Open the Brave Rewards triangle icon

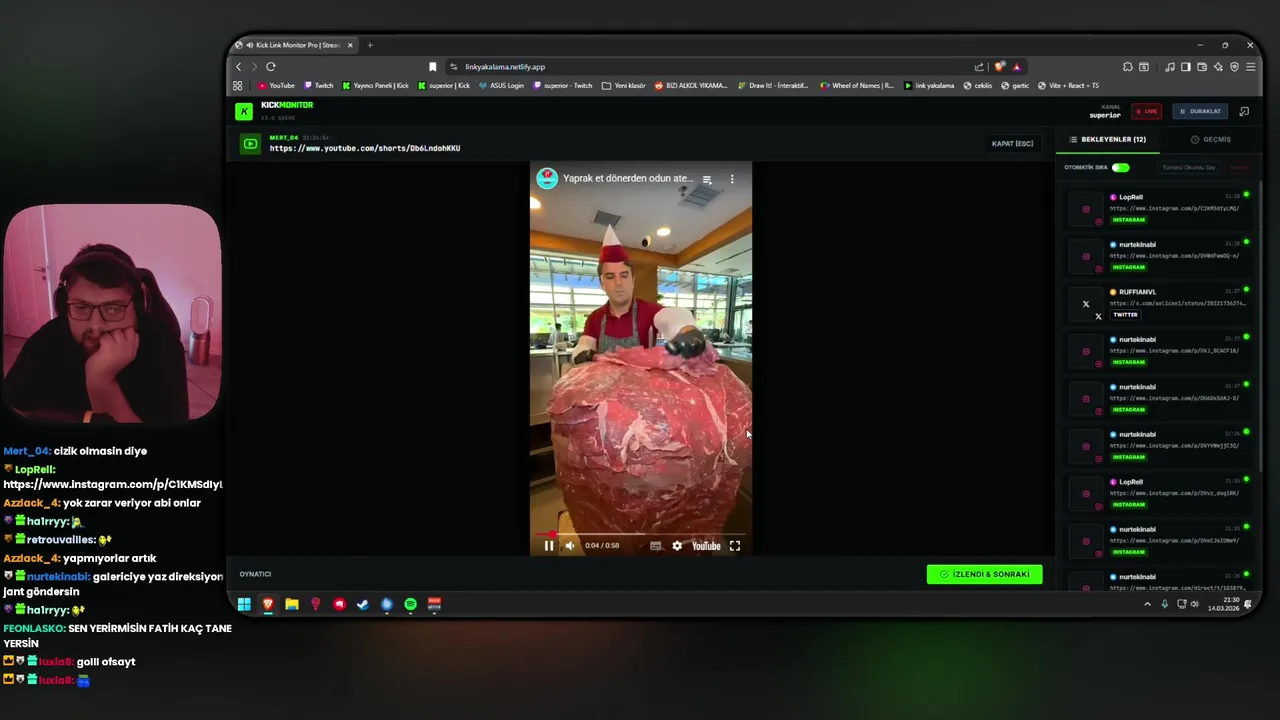coord(1017,67)
